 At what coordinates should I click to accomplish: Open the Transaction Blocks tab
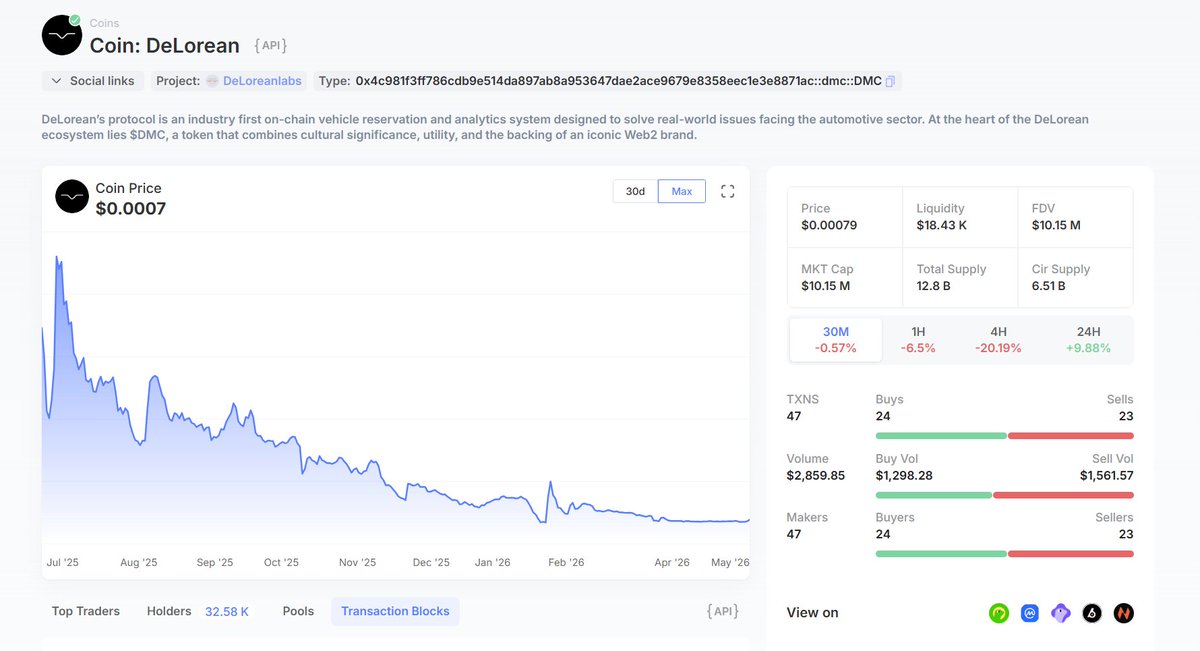395,611
